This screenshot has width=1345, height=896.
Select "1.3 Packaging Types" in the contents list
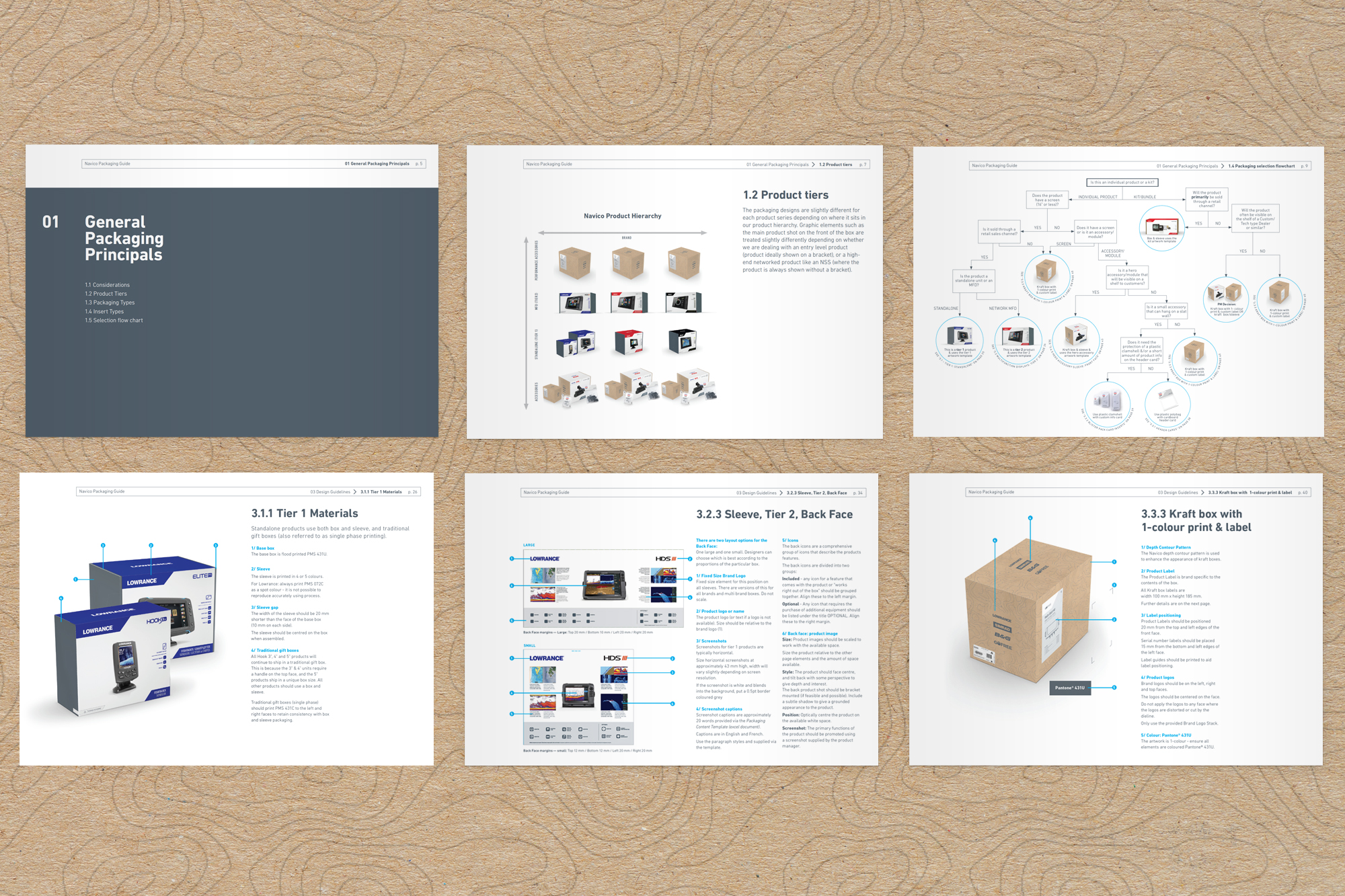pyautogui.click(x=110, y=302)
